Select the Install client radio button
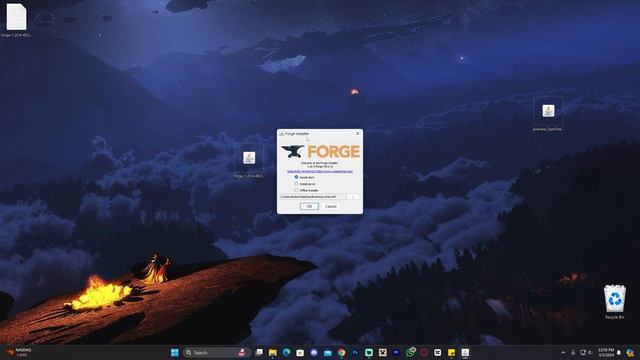 pyautogui.click(x=296, y=177)
